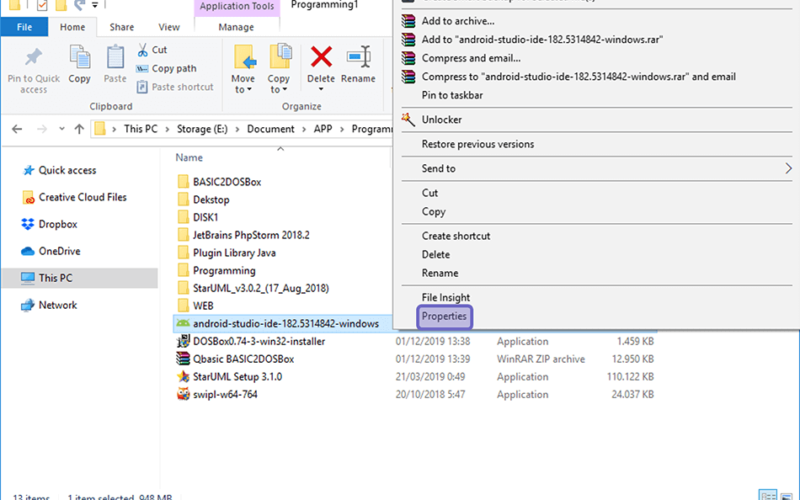Click the red Delete icon in ribbon
This screenshot has width=800, height=500.
321,57
